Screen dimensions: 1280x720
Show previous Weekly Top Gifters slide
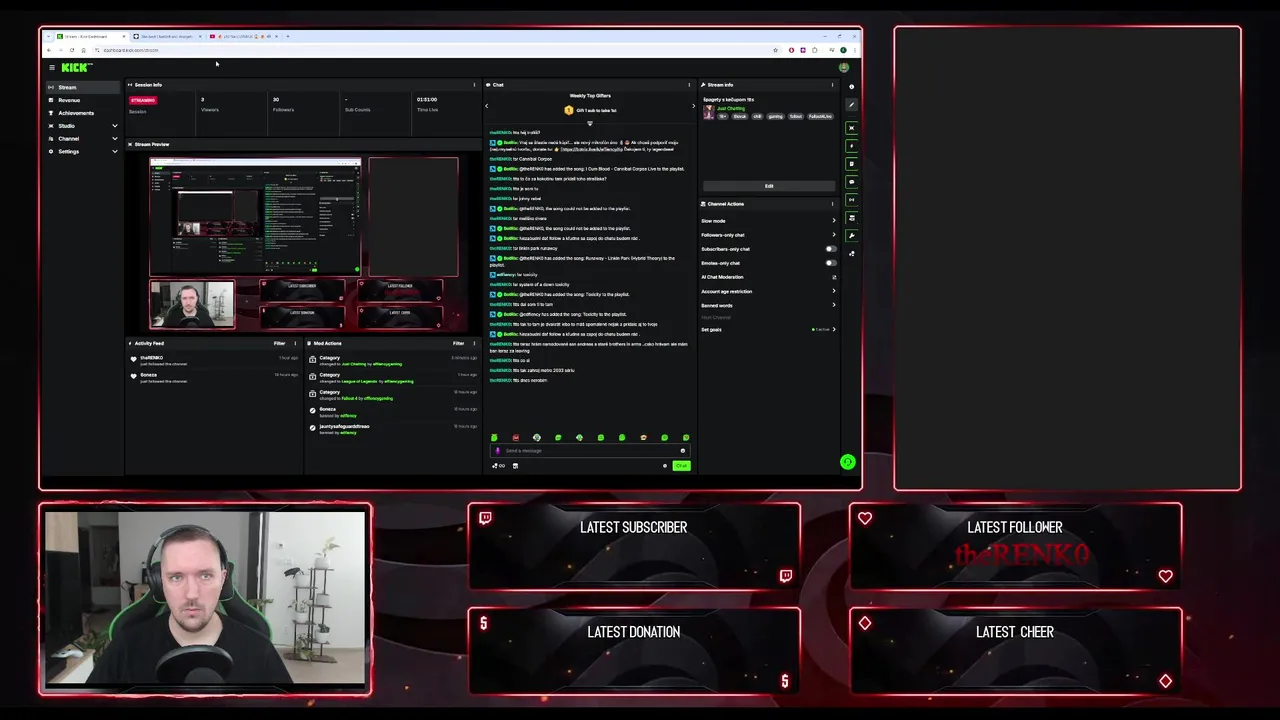pyautogui.click(x=487, y=105)
